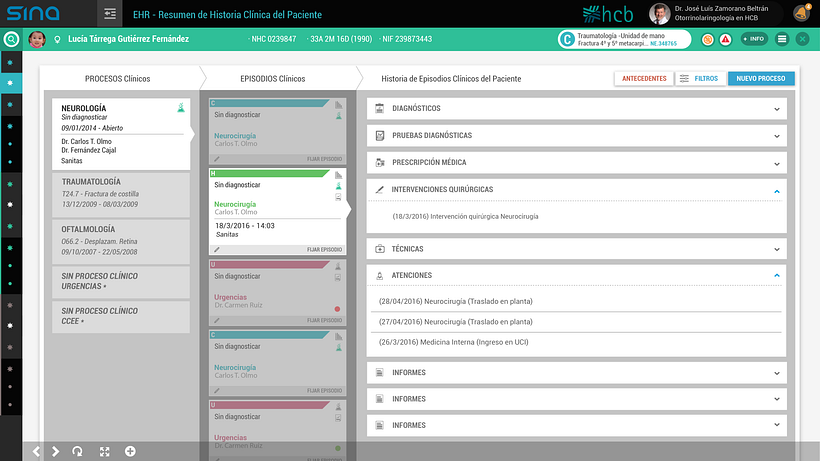Open the FILTROS filter options
The width and height of the screenshot is (820, 461).
pyautogui.click(x=700, y=78)
